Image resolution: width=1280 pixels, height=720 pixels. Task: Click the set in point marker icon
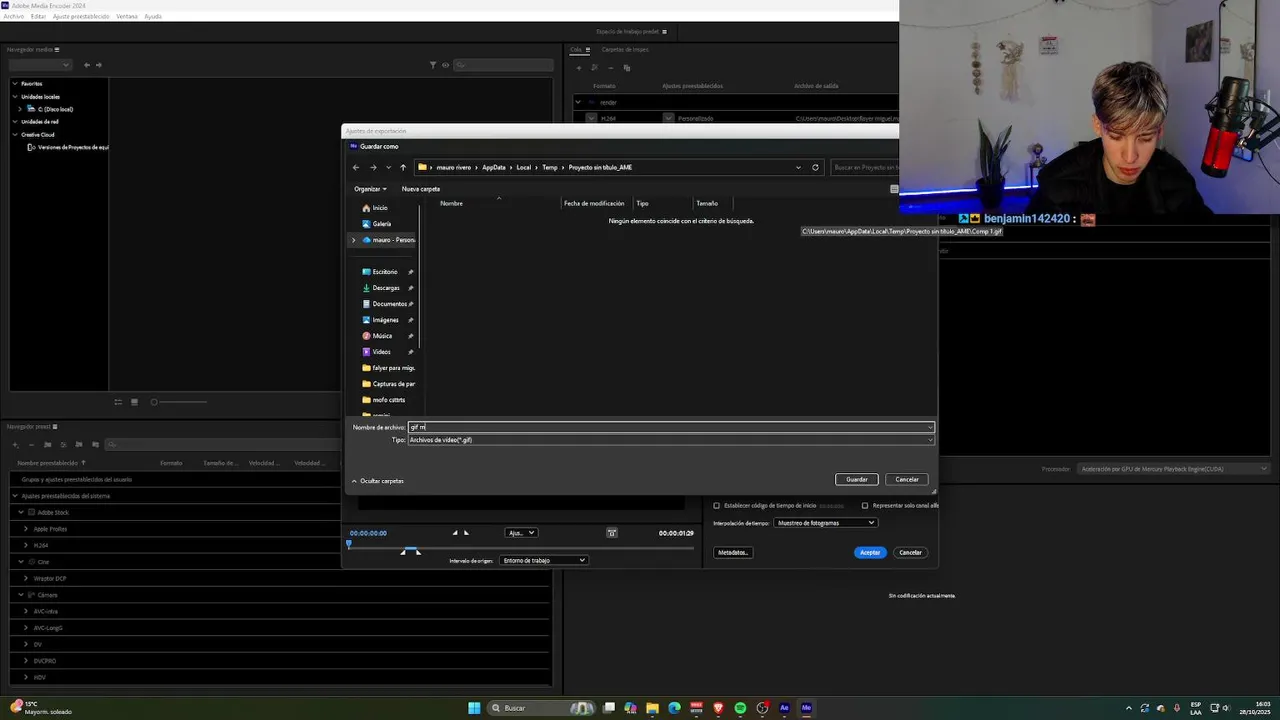click(454, 533)
